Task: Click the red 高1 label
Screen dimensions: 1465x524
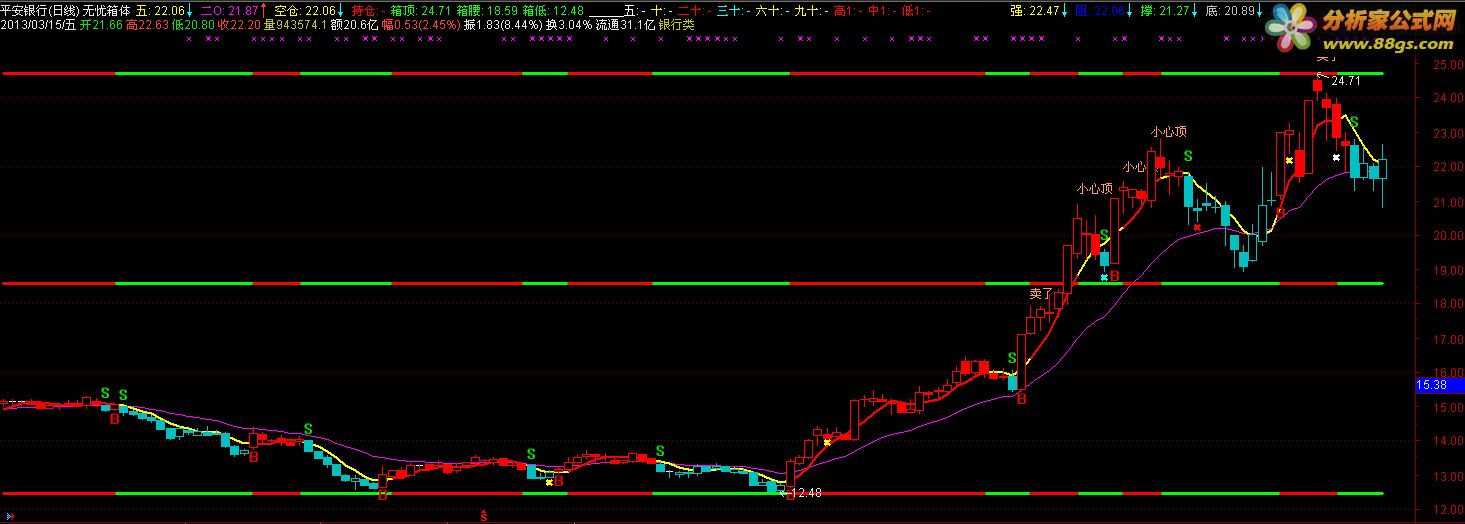Action: coord(846,11)
